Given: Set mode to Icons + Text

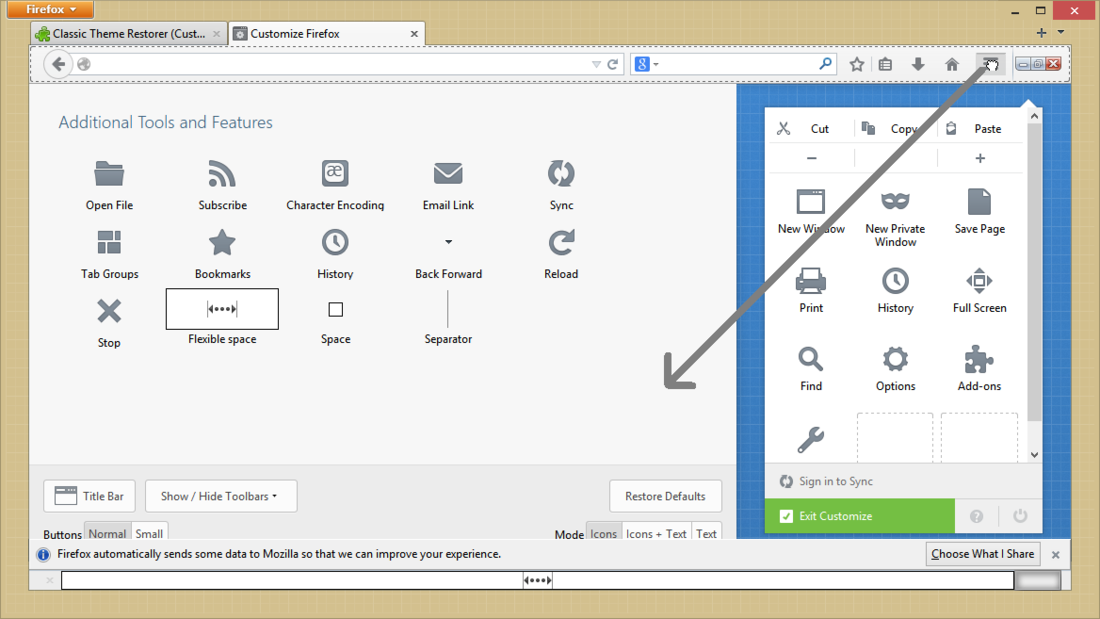Looking at the screenshot, I should pos(656,533).
